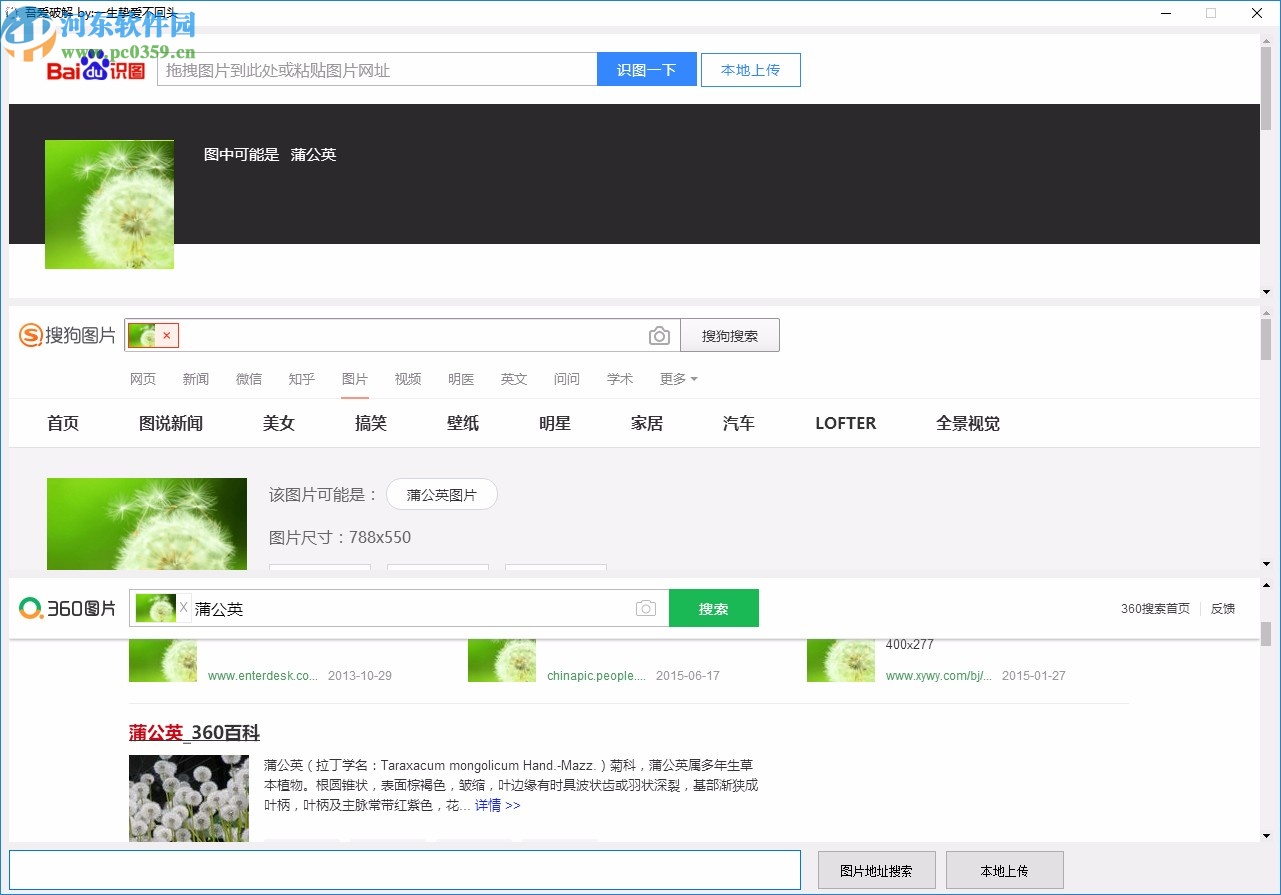Click the 蒲公英图片 suggestion pill
The image size is (1281, 895).
pyautogui.click(x=441, y=494)
